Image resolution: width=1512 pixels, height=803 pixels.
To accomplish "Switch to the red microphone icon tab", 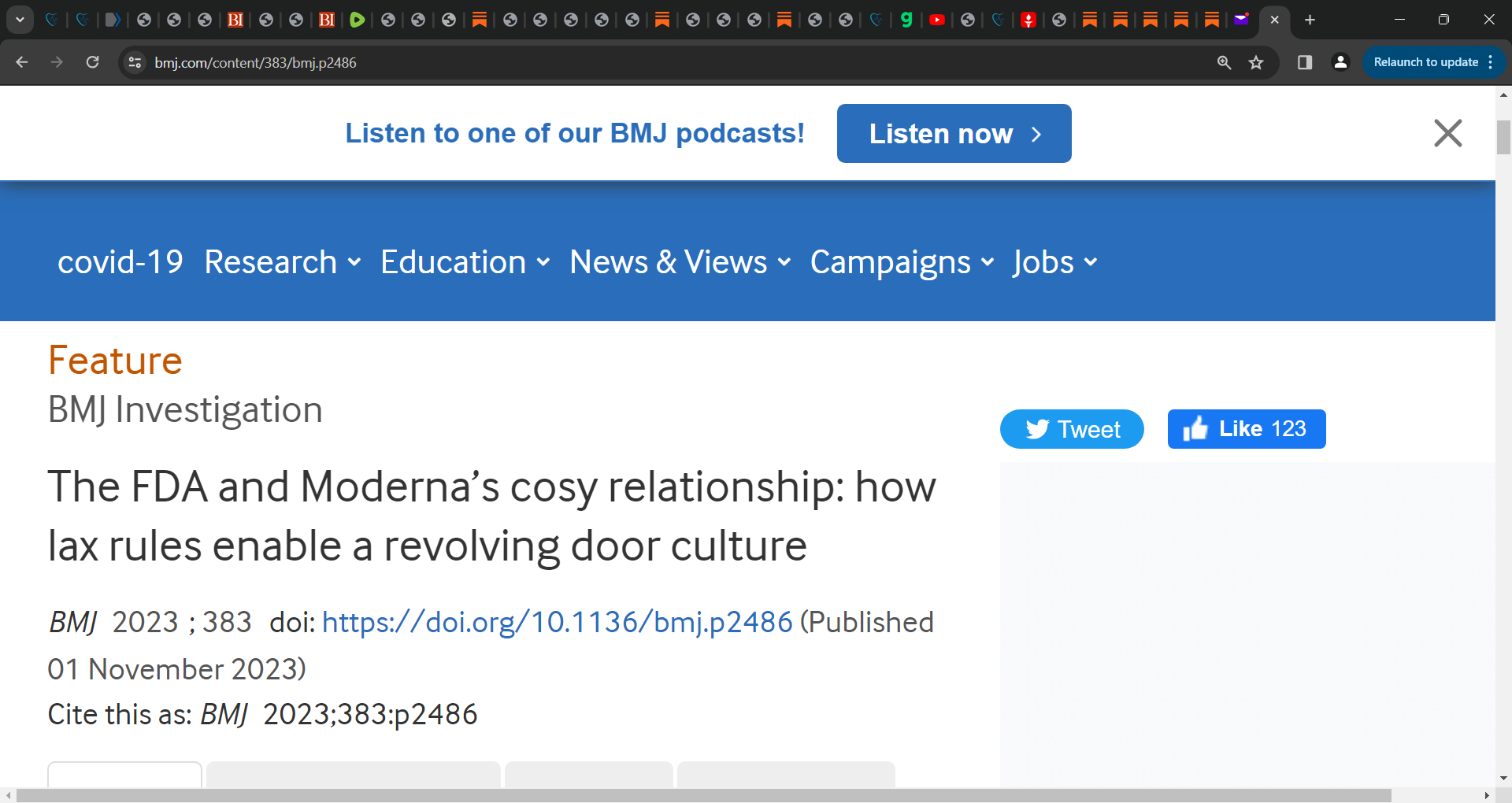I will pyautogui.click(x=1028, y=20).
